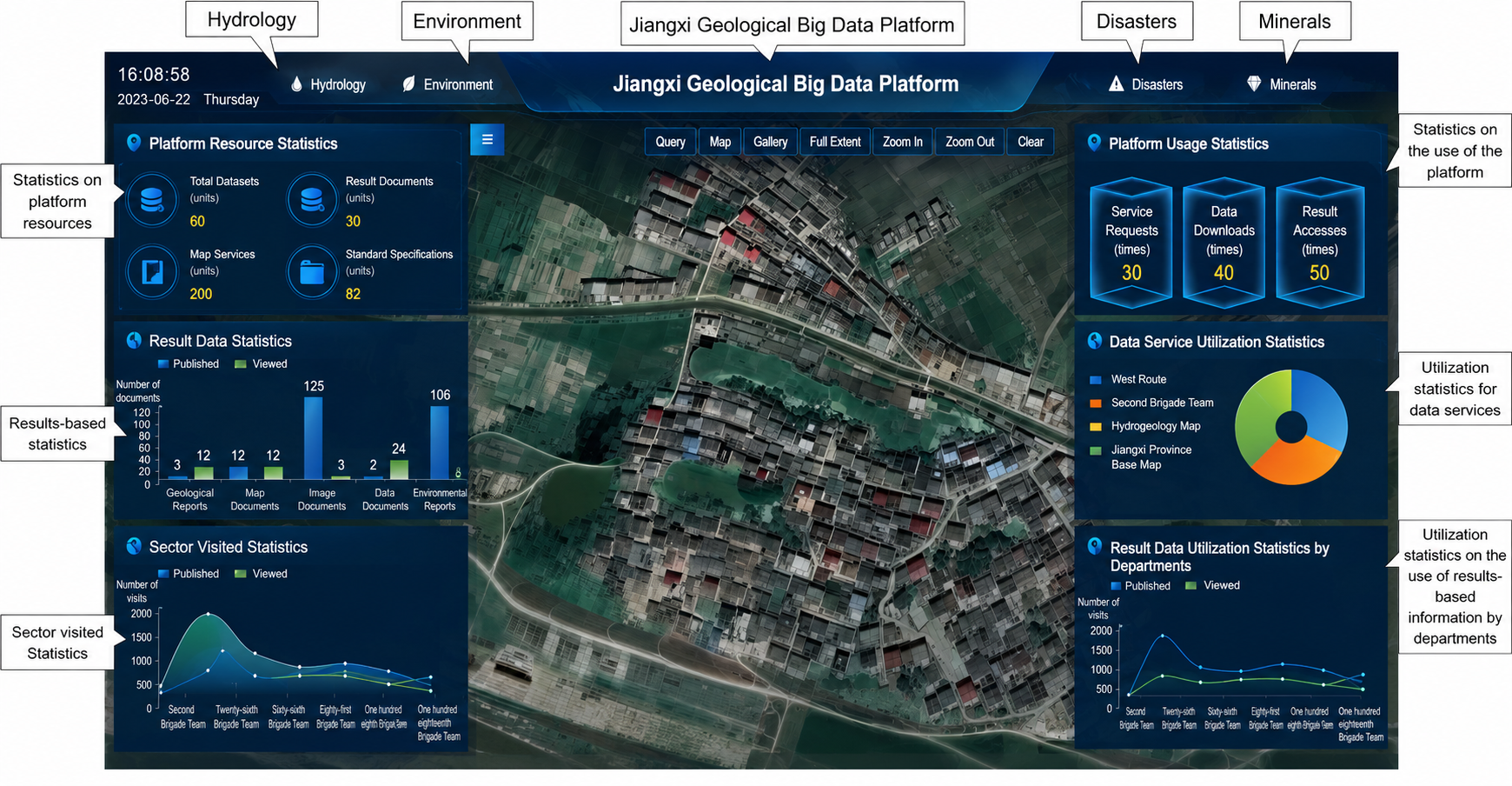Select the Minerals section
The image size is (1512, 786).
[1282, 84]
